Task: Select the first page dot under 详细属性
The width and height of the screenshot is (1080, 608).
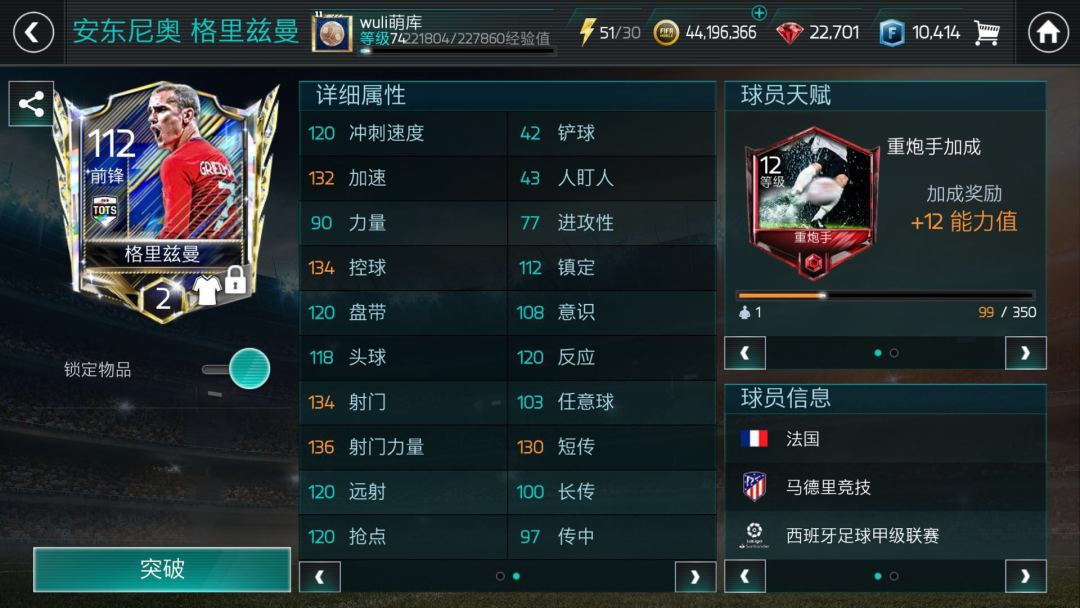Action: click(x=500, y=576)
